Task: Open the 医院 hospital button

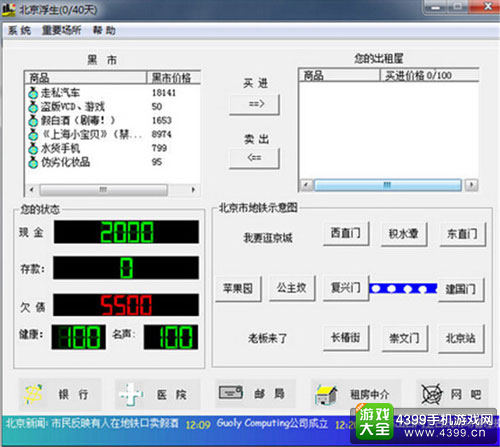Action: pos(158,394)
